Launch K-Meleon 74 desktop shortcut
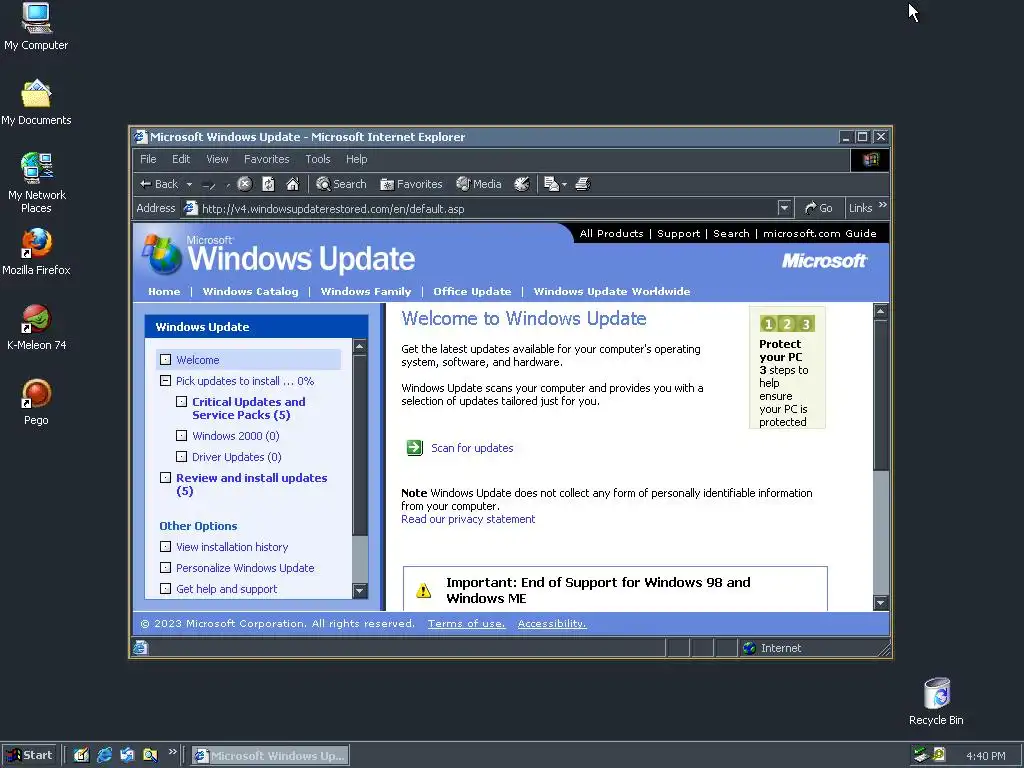Screen dimensions: 1024x768 click(36, 327)
